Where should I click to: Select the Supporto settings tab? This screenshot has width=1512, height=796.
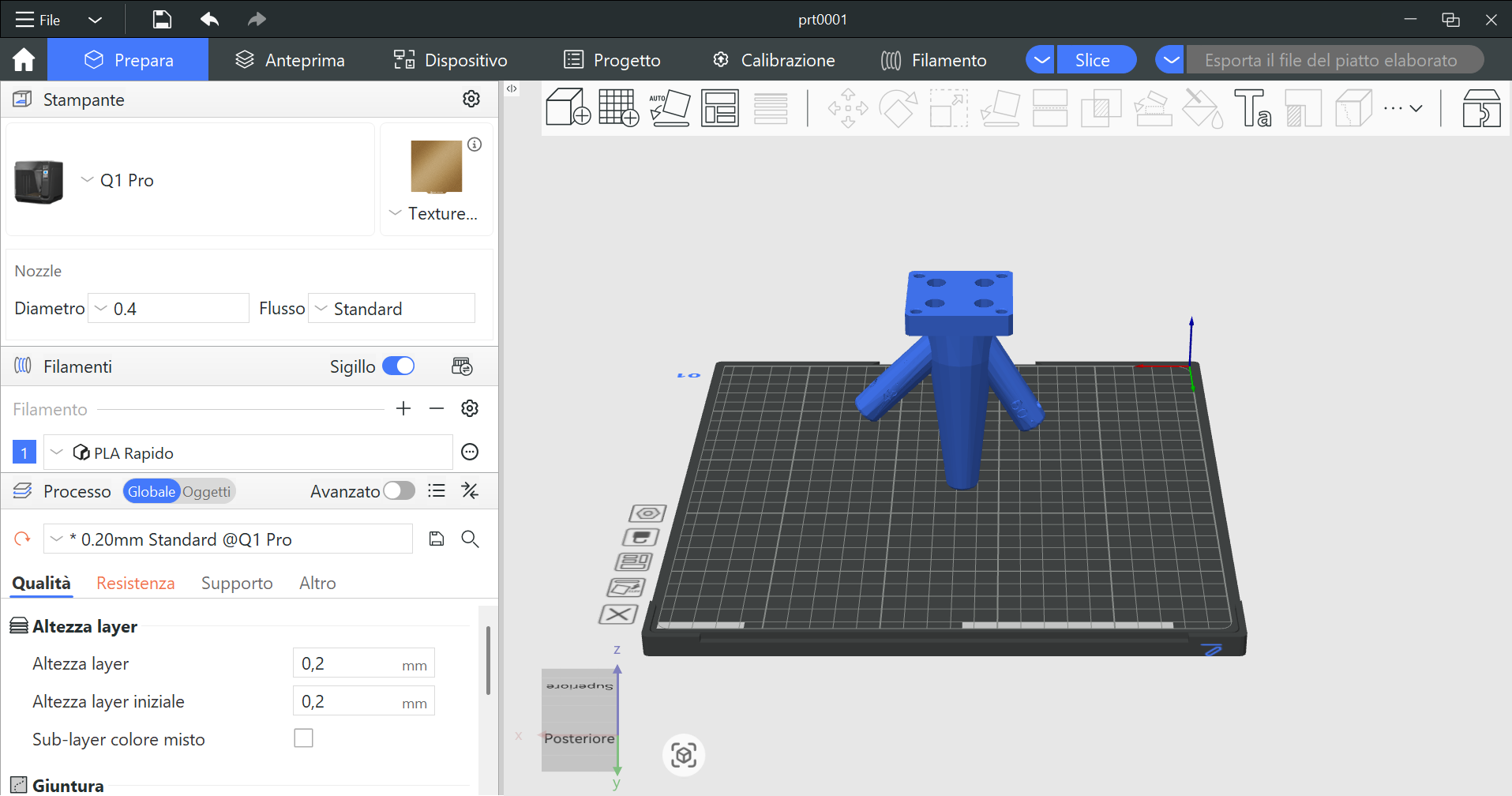click(237, 583)
